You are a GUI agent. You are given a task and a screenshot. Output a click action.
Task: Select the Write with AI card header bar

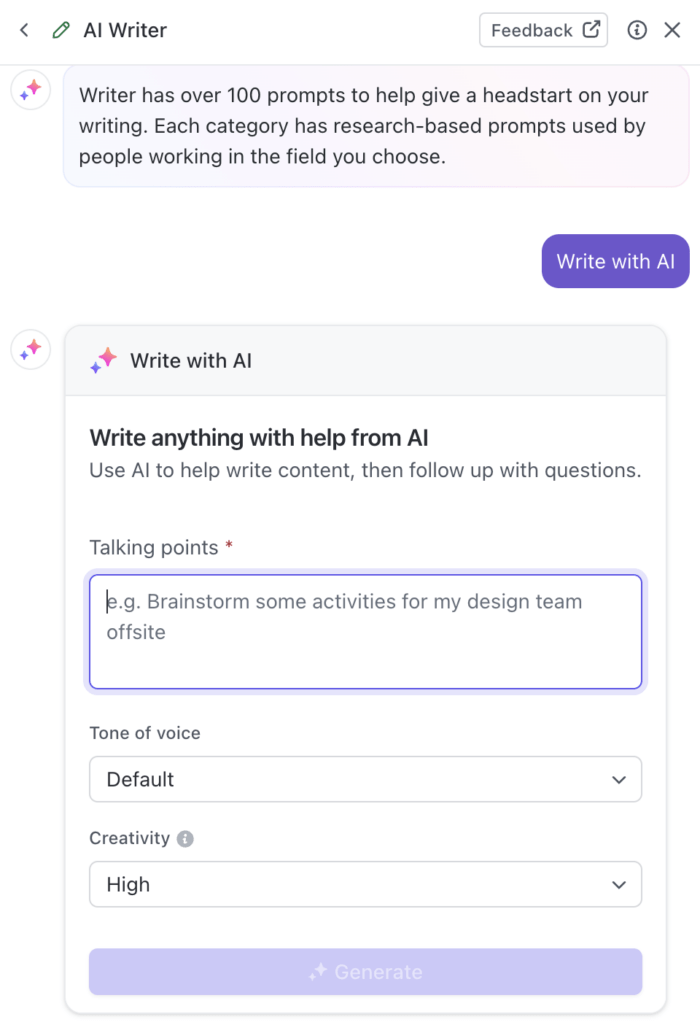(x=366, y=360)
